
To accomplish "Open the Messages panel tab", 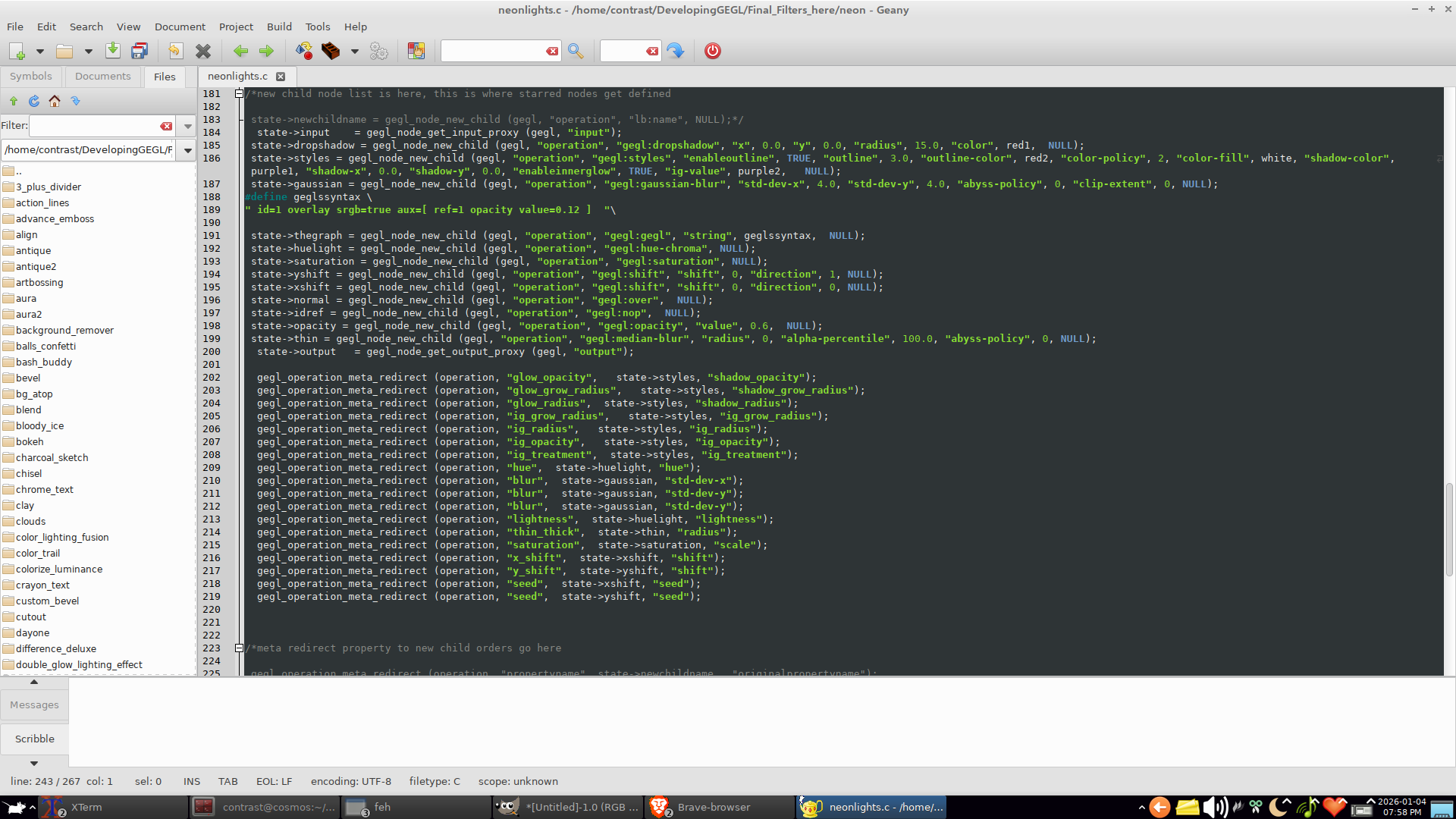I will click(x=34, y=704).
